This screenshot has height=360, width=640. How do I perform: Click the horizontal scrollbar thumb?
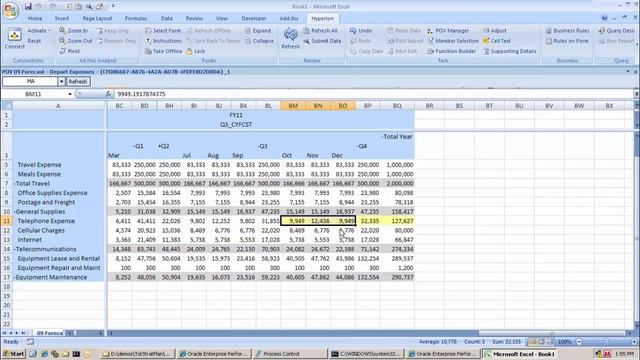tap(551, 333)
